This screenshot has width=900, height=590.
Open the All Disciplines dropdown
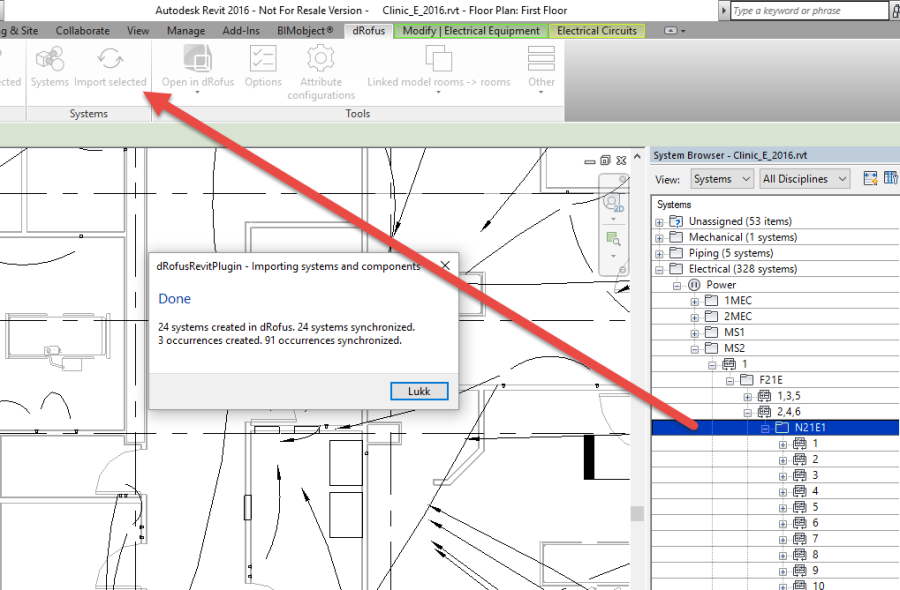tap(804, 177)
